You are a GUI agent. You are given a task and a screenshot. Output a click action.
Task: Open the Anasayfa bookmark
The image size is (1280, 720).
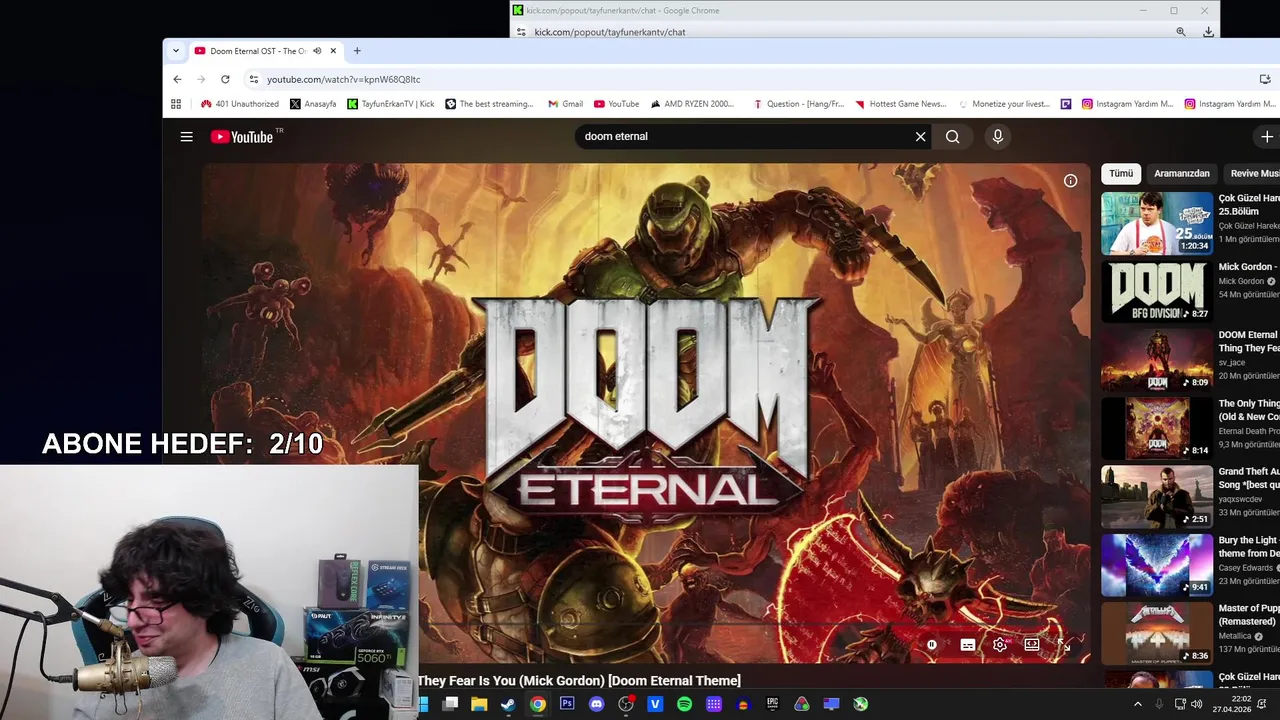(x=313, y=104)
